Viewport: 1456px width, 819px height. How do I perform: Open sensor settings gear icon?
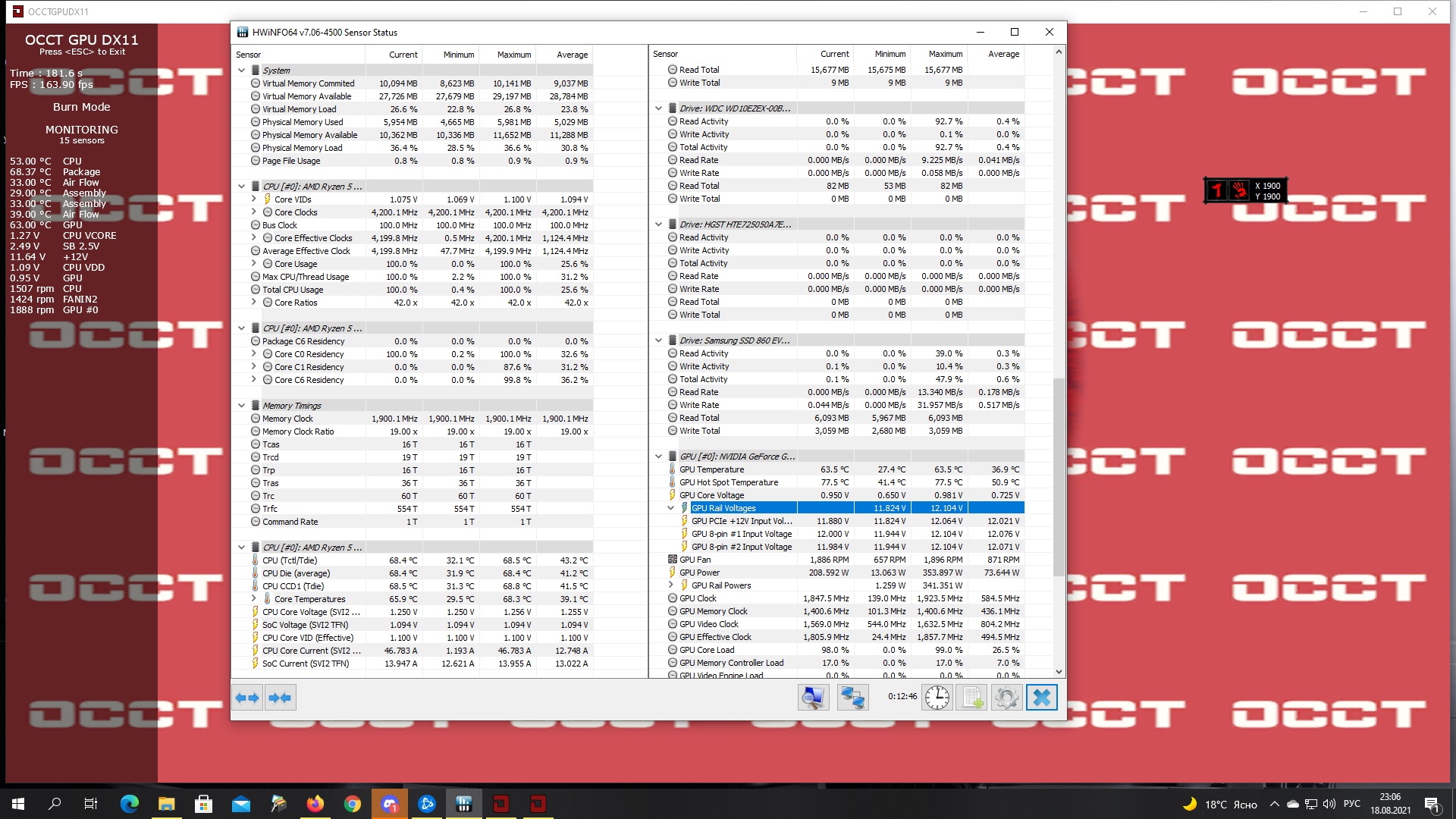tap(1007, 698)
